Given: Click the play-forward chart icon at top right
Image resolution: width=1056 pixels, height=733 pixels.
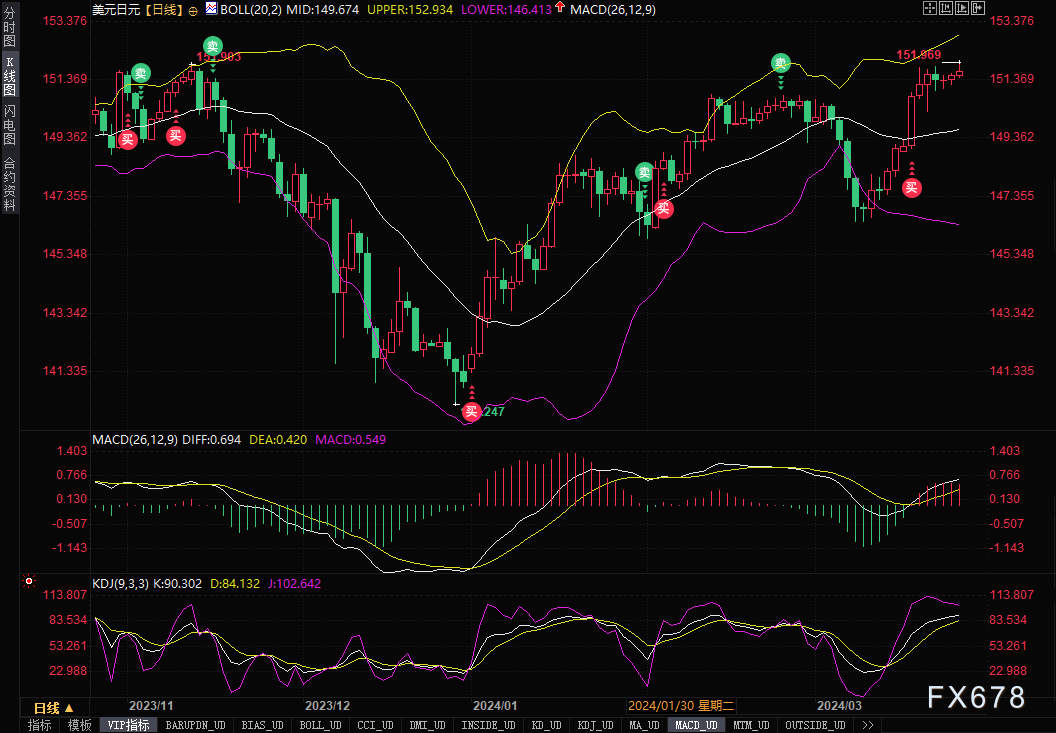Looking at the screenshot, I should coord(962,8).
